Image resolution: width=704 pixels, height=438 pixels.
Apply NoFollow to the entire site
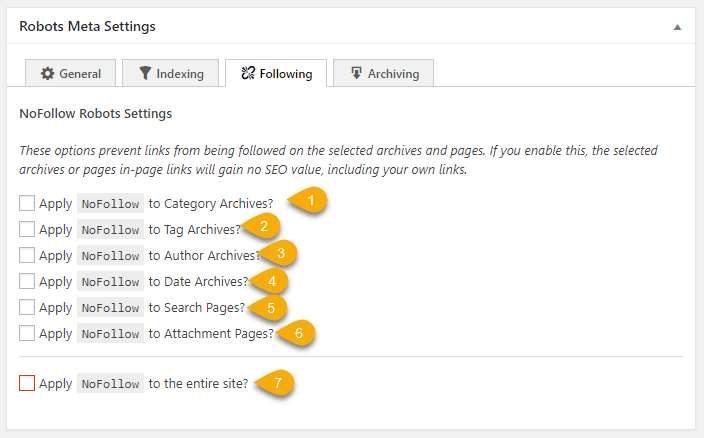coord(27,383)
